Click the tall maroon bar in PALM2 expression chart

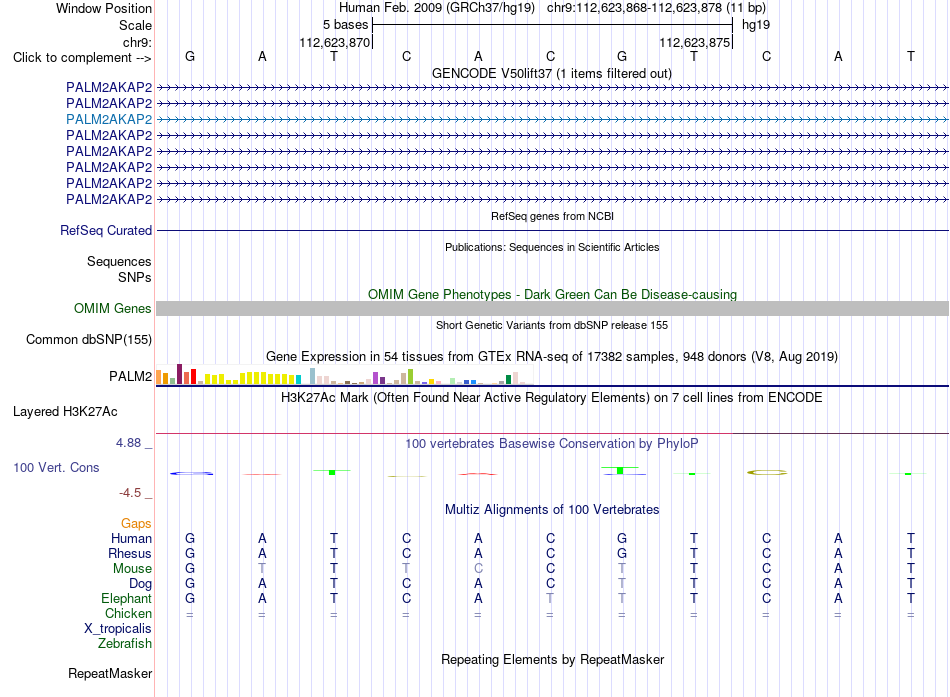tap(179, 374)
